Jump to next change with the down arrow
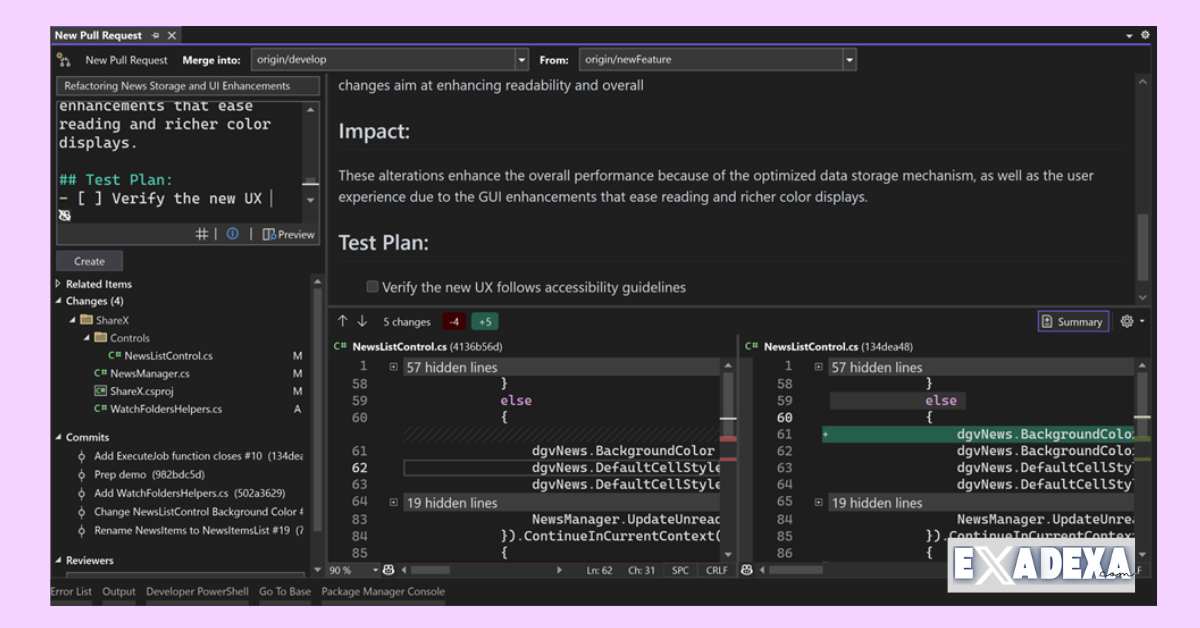This screenshot has height=628, width=1200. [x=361, y=321]
